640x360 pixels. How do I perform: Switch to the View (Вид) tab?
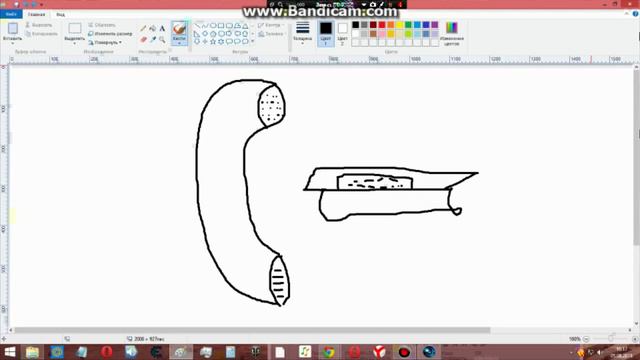click(x=60, y=14)
